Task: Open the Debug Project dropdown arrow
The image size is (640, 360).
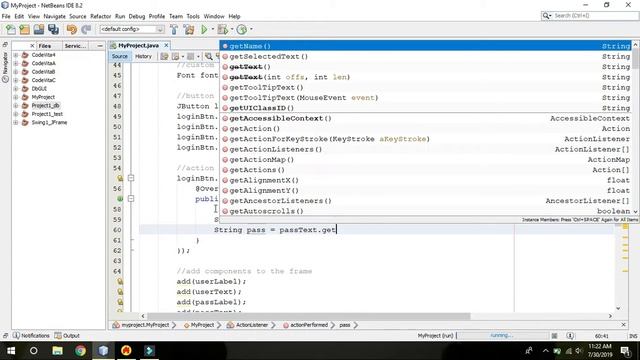Action: tap(231, 29)
